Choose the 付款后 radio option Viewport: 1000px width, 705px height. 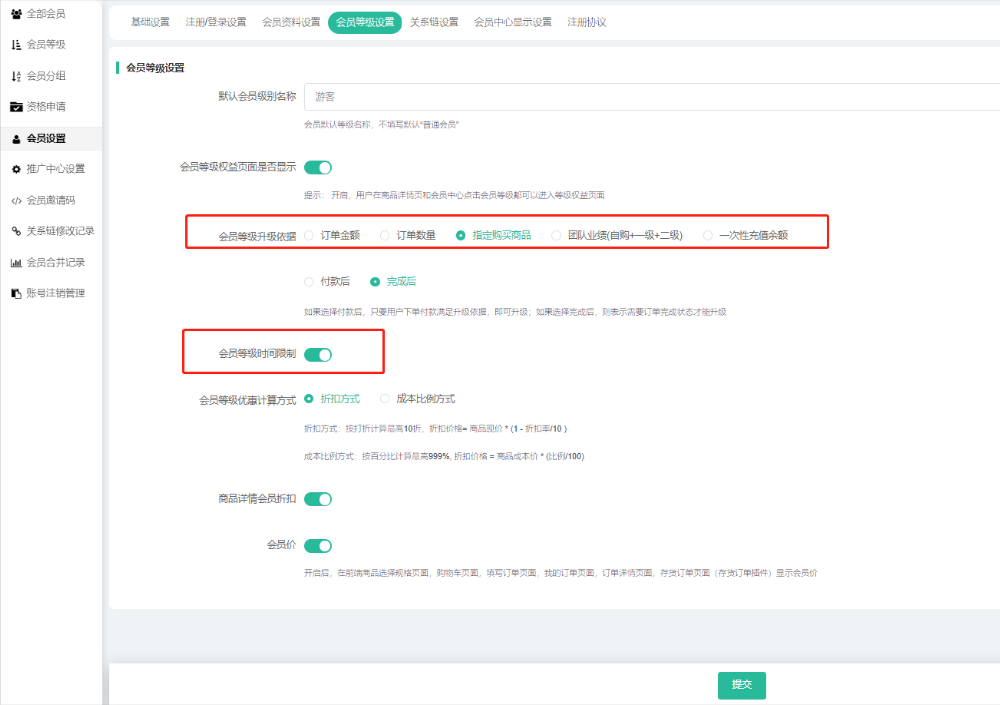309,282
